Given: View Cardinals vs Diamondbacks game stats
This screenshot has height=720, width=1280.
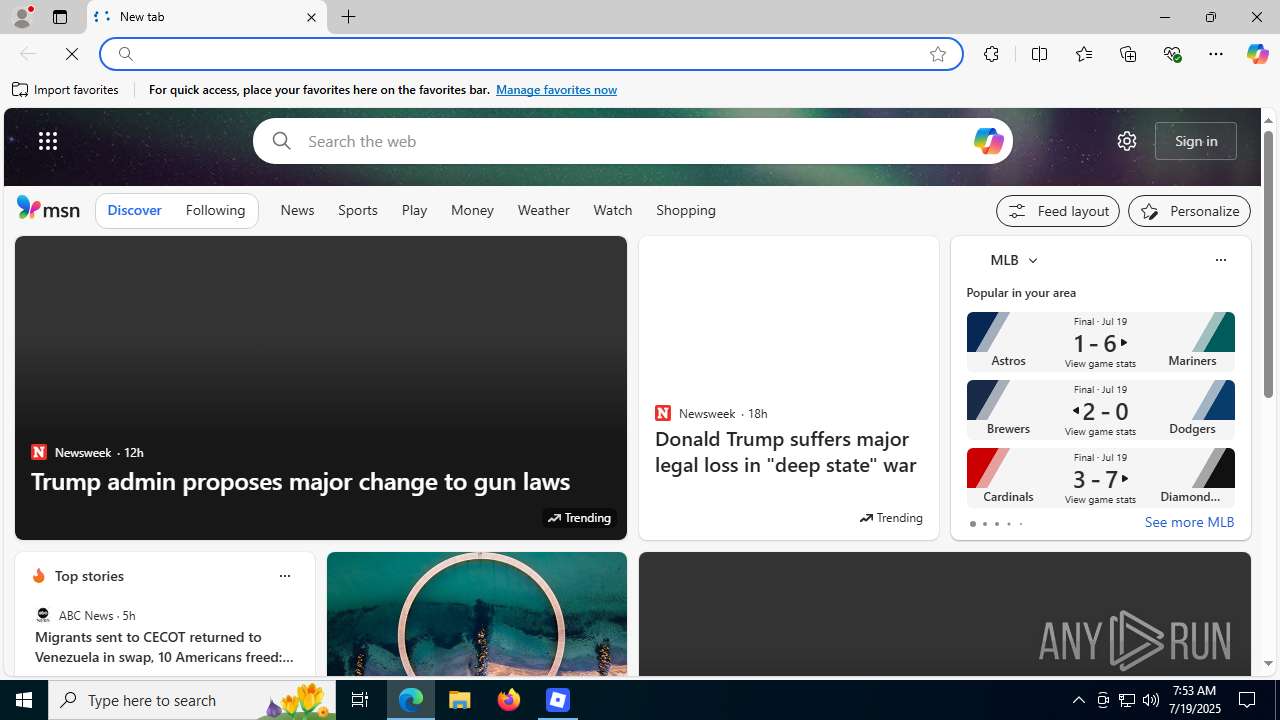Looking at the screenshot, I should (x=1100, y=500).
